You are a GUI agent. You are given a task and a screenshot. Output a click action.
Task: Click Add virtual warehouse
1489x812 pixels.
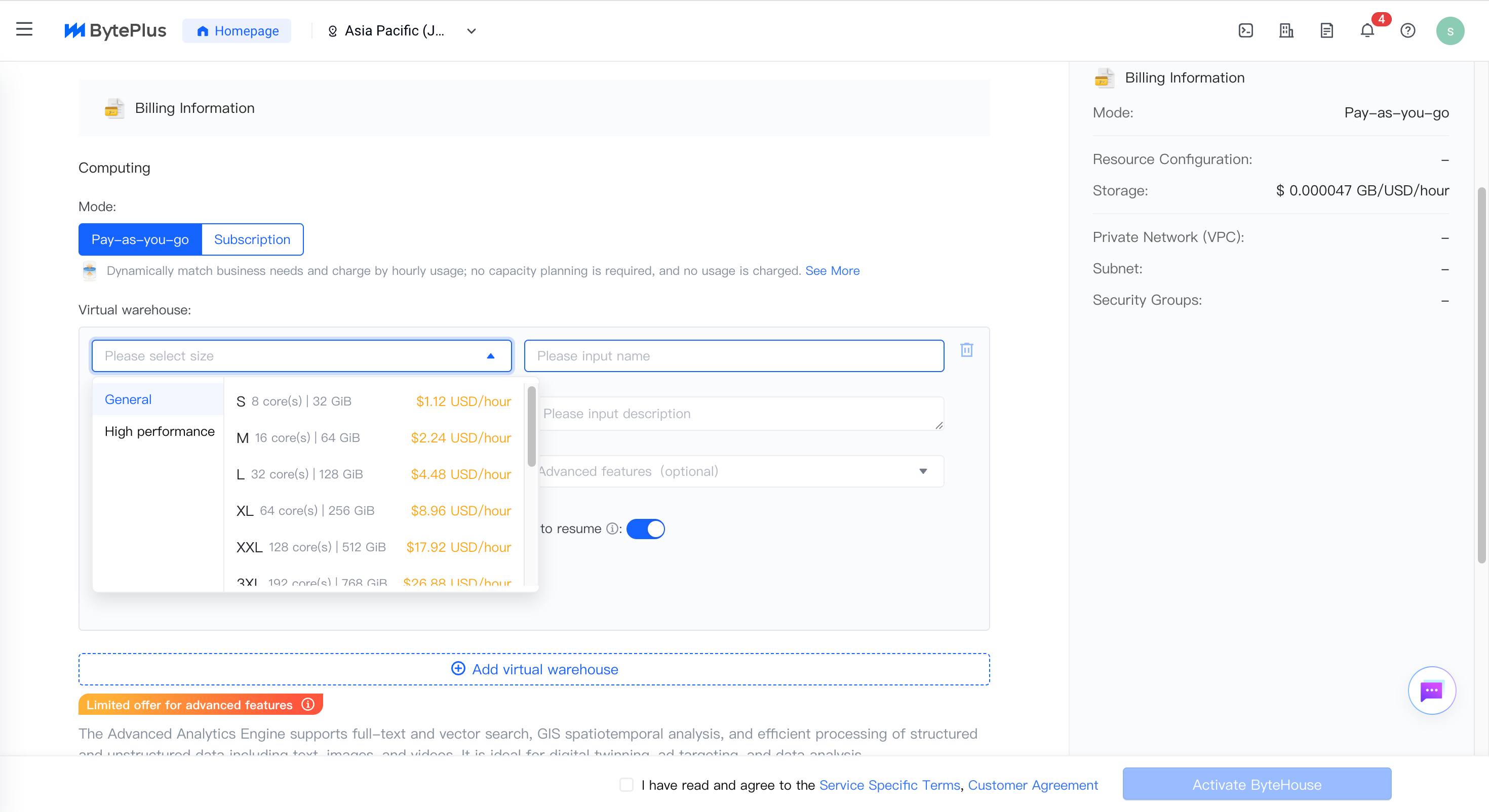[534, 669]
